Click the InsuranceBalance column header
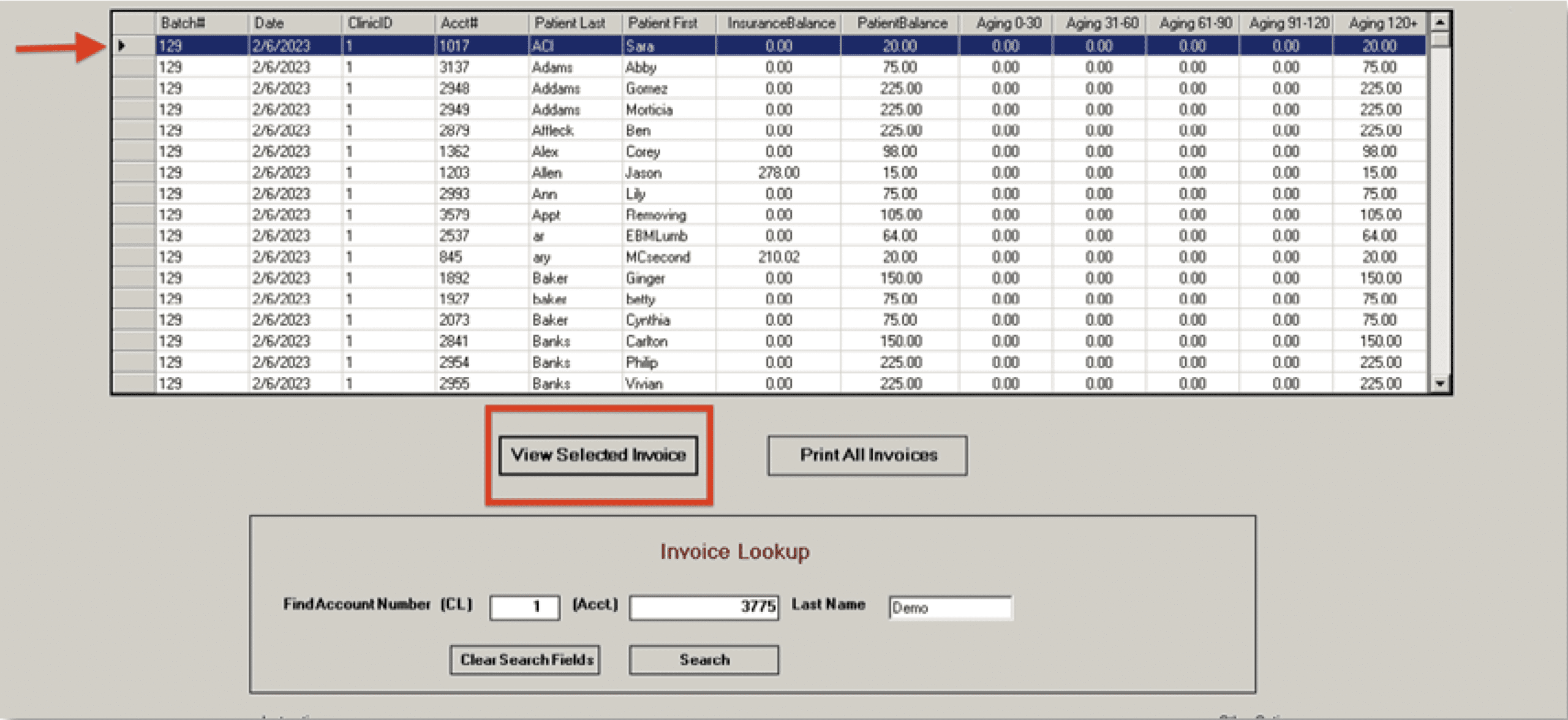1568x720 pixels. (x=781, y=23)
